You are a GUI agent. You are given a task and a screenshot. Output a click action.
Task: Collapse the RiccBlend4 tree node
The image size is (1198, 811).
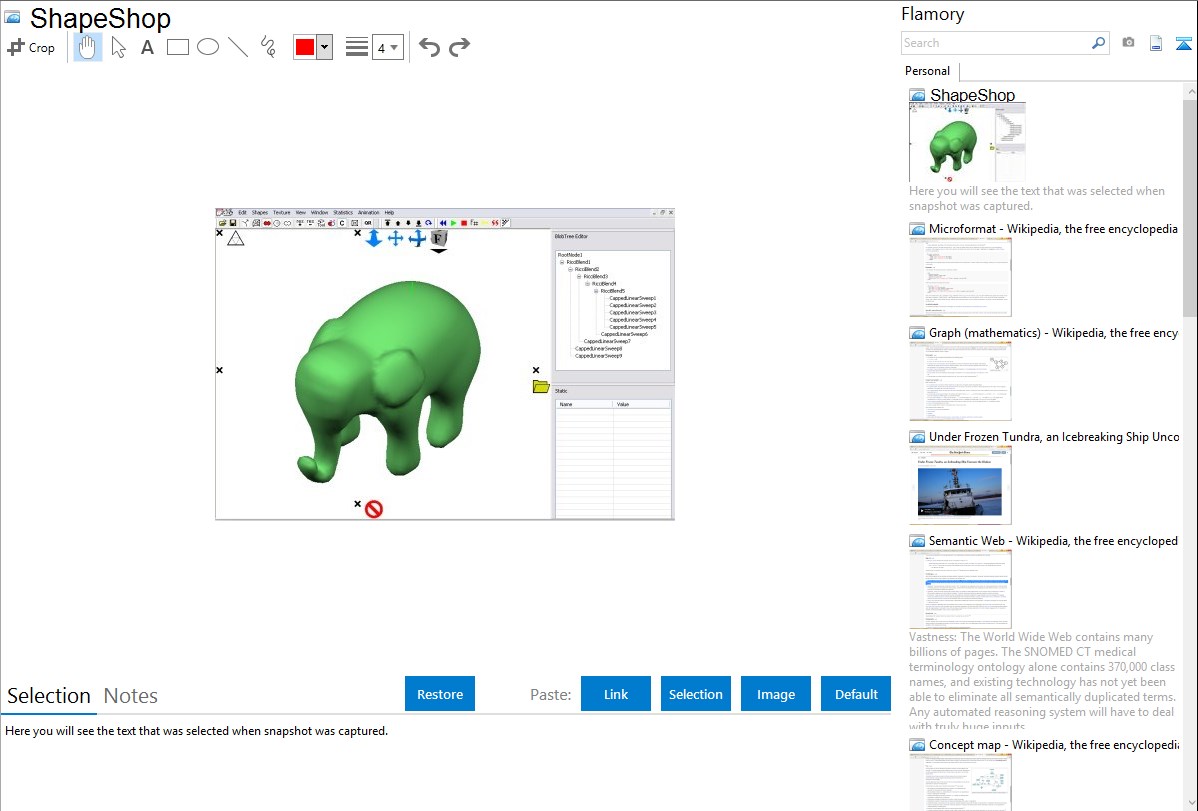tap(588, 284)
